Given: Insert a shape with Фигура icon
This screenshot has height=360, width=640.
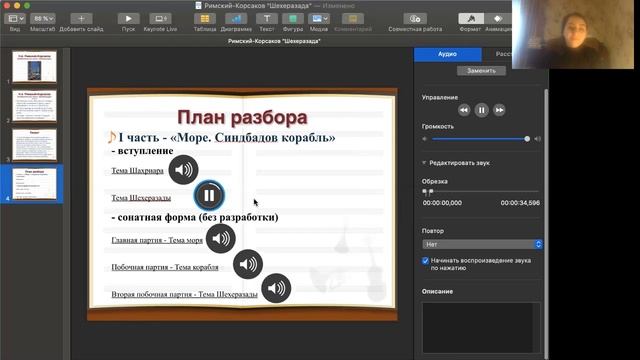Looking at the screenshot, I should [x=293, y=19].
